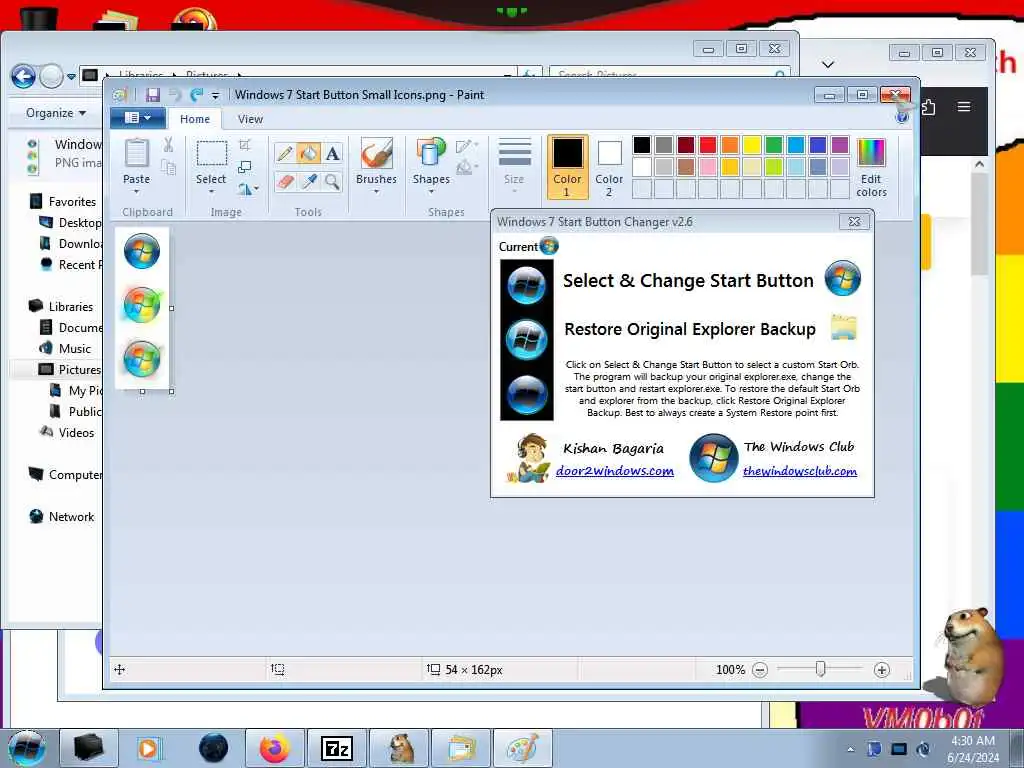Select the Magnifier tool
This screenshot has width=1024, height=768.
pos(332,181)
